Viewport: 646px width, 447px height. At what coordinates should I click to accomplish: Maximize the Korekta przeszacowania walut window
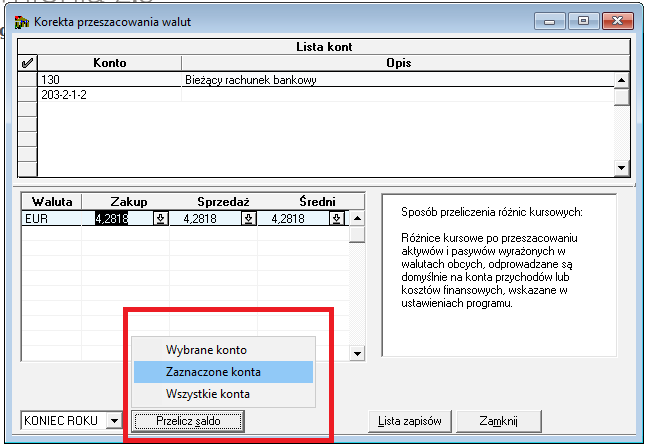coord(583,21)
